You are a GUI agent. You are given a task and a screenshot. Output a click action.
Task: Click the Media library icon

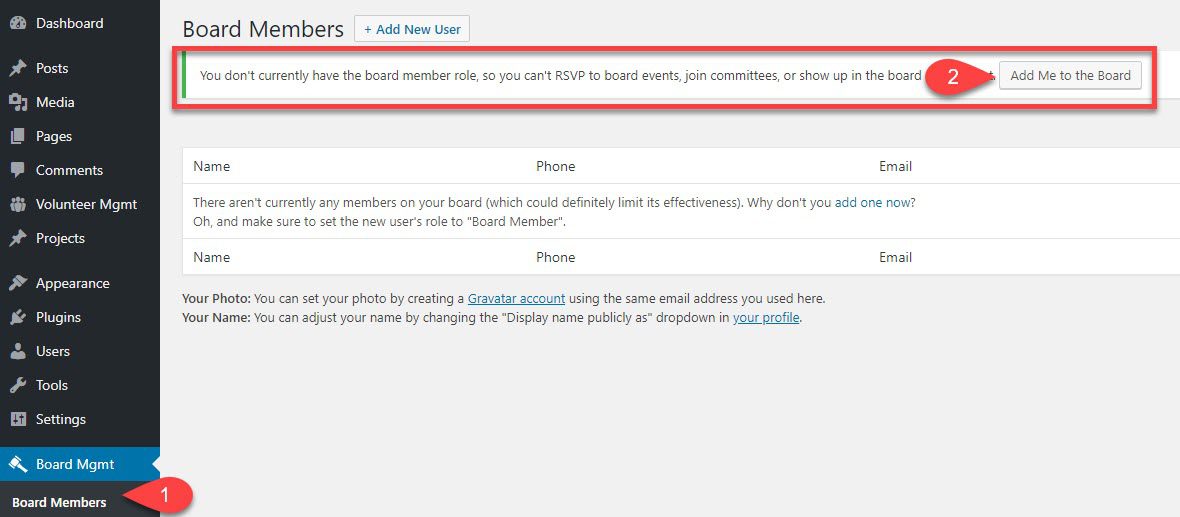point(17,102)
